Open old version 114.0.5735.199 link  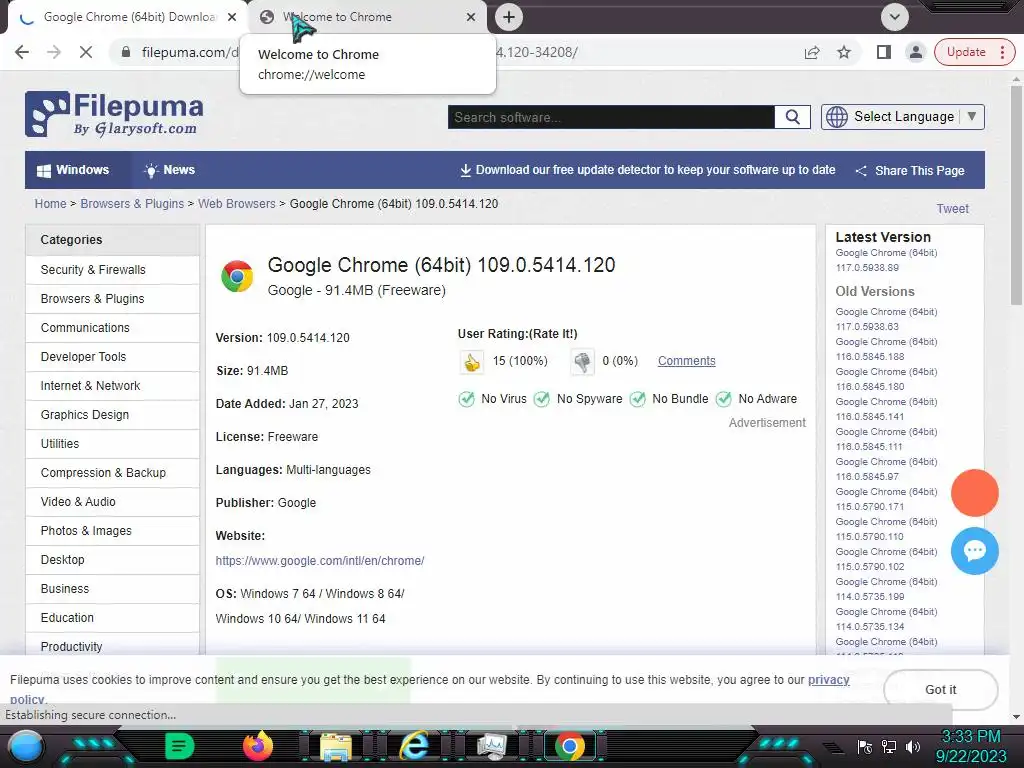886,589
